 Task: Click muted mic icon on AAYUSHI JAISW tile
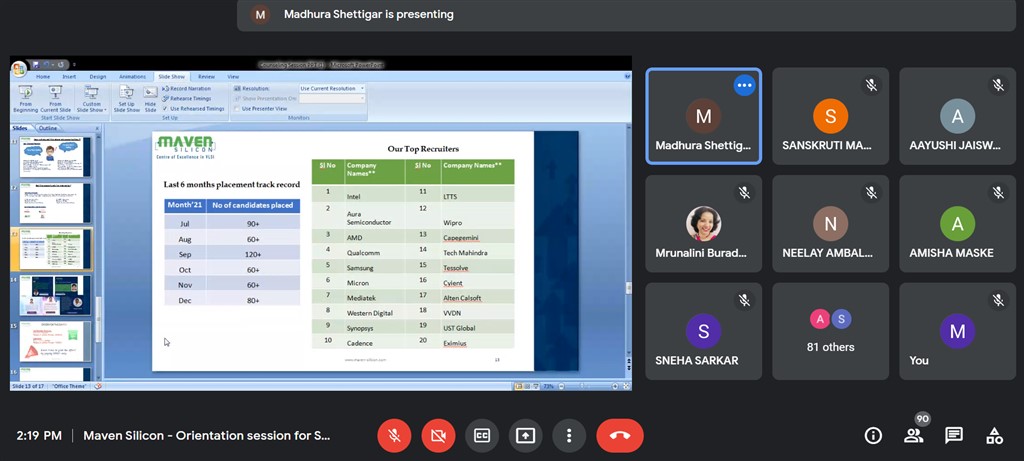[998, 85]
